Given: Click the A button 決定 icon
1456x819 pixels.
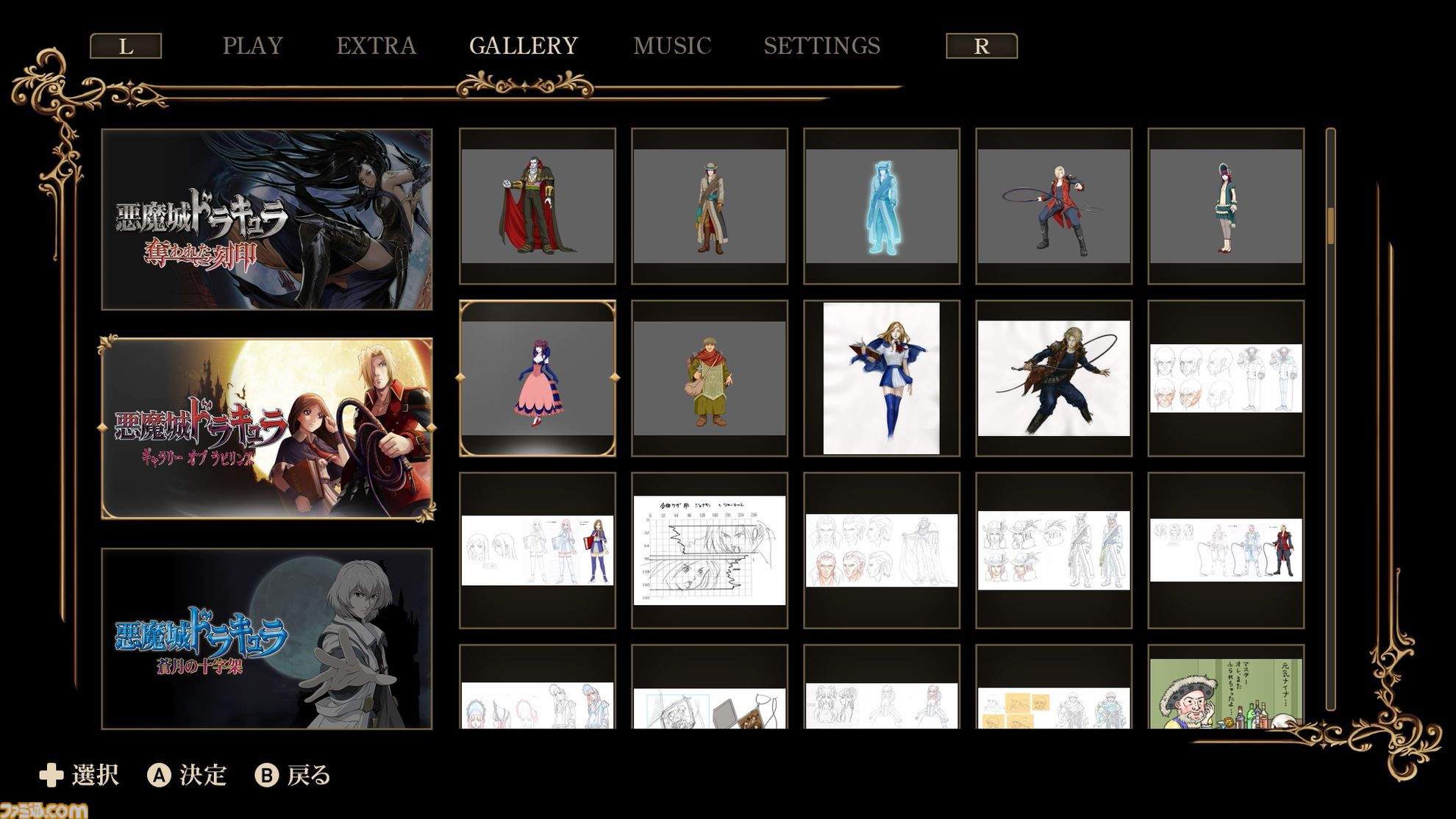Looking at the screenshot, I should (159, 775).
